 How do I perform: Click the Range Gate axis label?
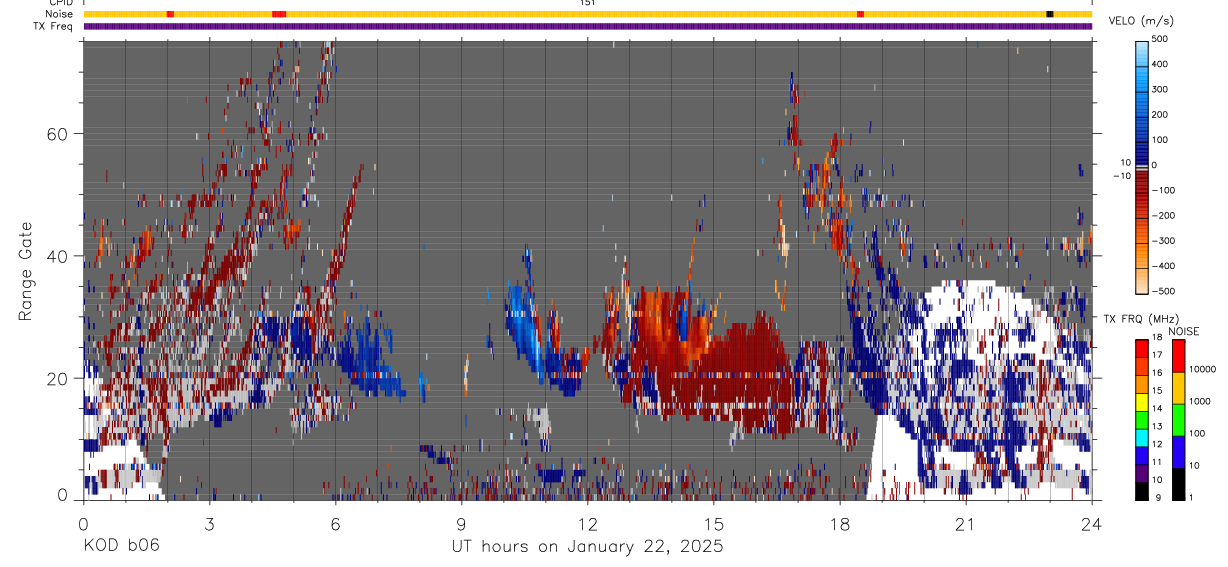(26, 271)
